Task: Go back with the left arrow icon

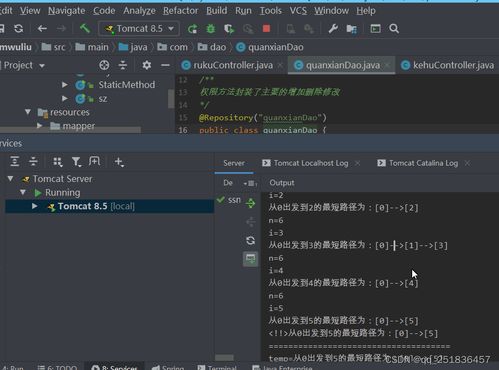Action: [x=42, y=29]
